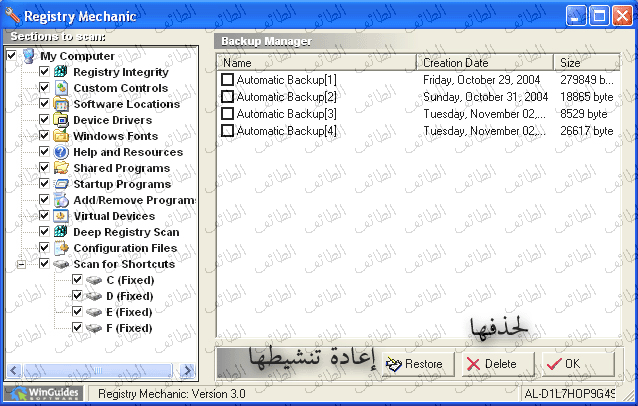
Task: Uncheck the Windows Fonts checkbox
Action: coord(44,135)
